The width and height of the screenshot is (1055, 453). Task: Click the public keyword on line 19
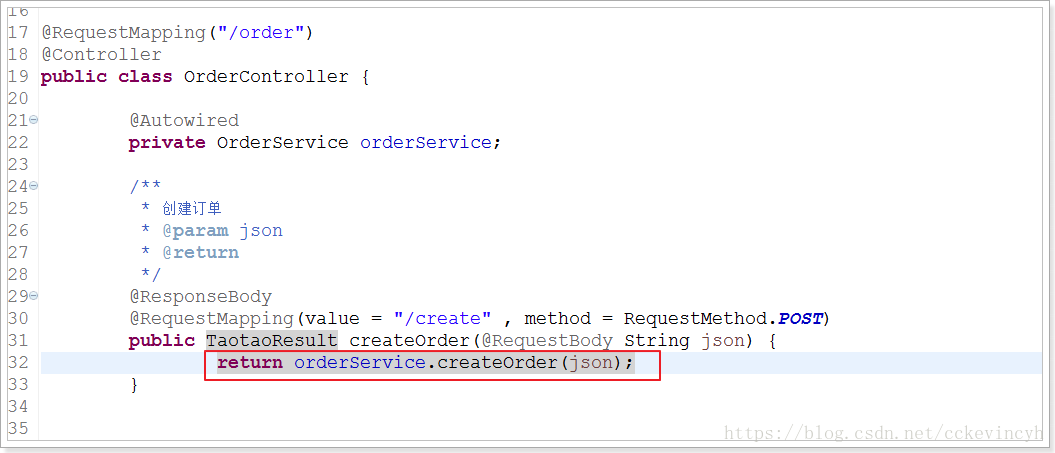(x=74, y=77)
